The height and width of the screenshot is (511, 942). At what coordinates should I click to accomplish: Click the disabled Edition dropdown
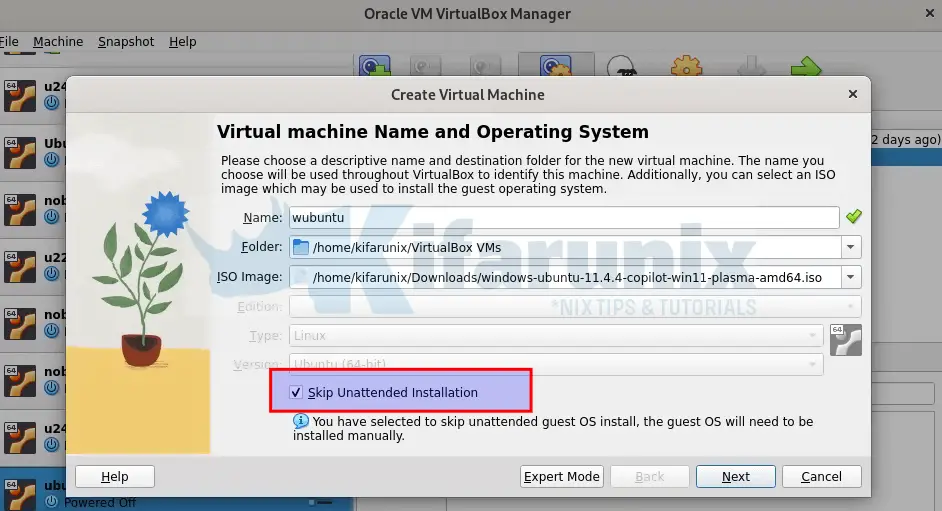pyautogui.click(x=575, y=306)
